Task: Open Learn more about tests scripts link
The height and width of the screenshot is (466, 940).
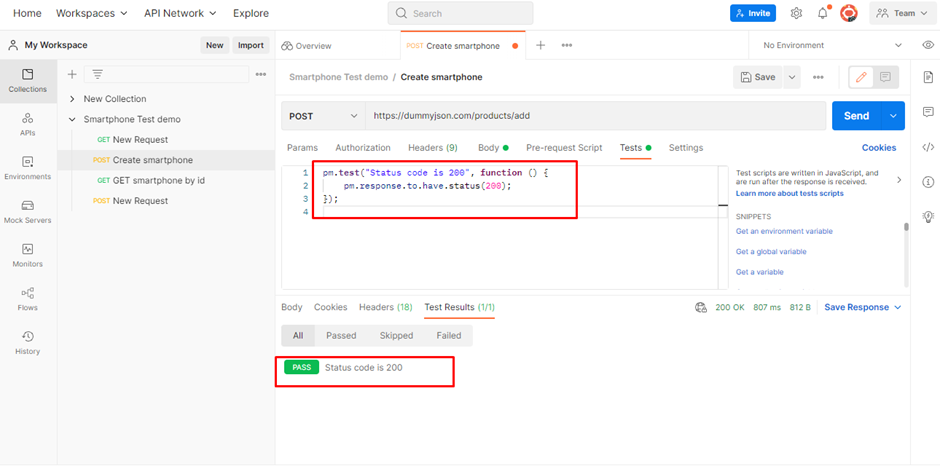Action: coord(790,193)
